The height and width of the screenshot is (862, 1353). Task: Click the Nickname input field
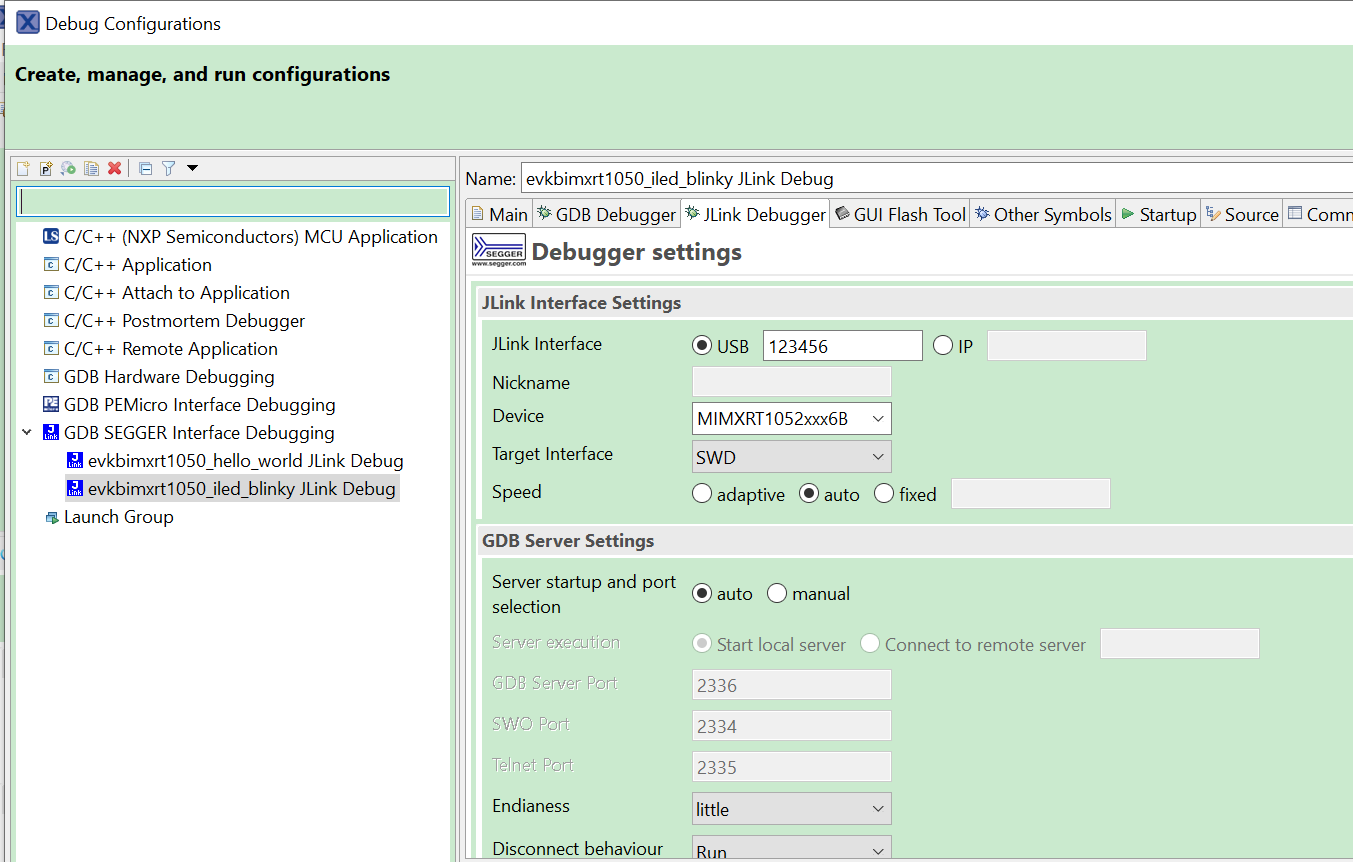click(792, 382)
